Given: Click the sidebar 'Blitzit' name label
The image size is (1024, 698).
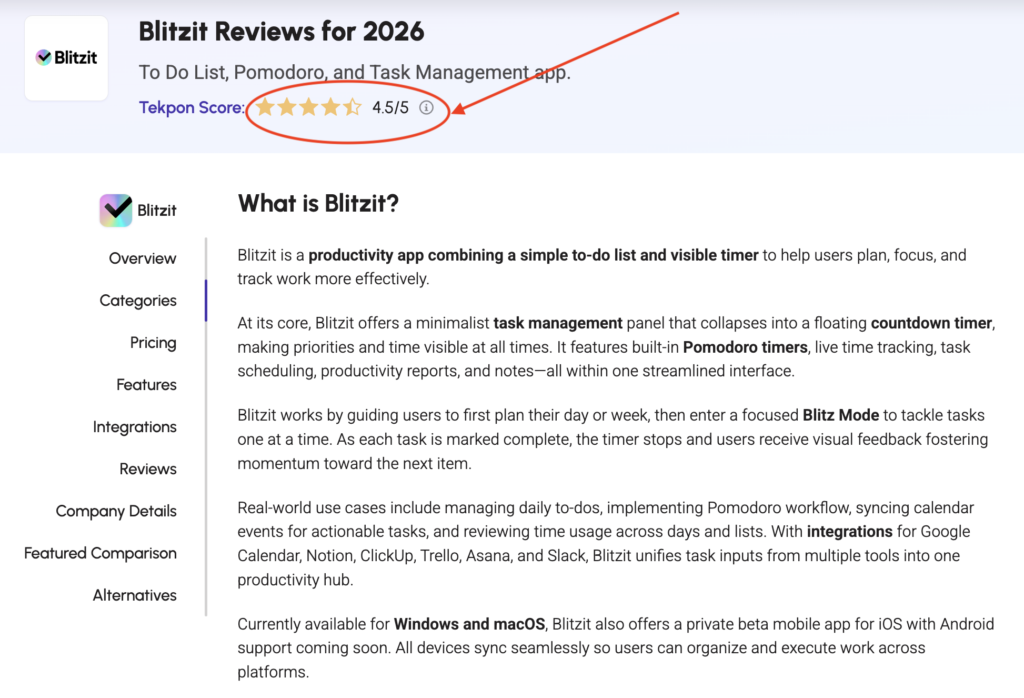Looking at the screenshot, I should [x=157, y=210].
